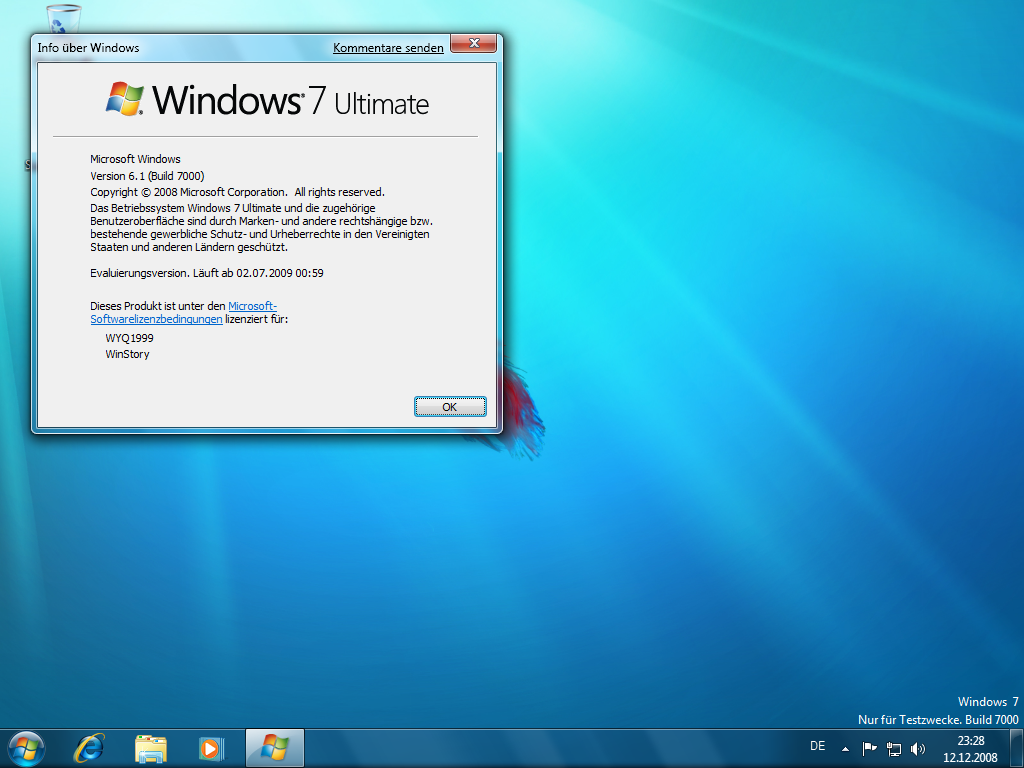Image resolution: width=1024 pixels, height=768 pixels.
Task: Open the Start menu orb
Action: 26,747
